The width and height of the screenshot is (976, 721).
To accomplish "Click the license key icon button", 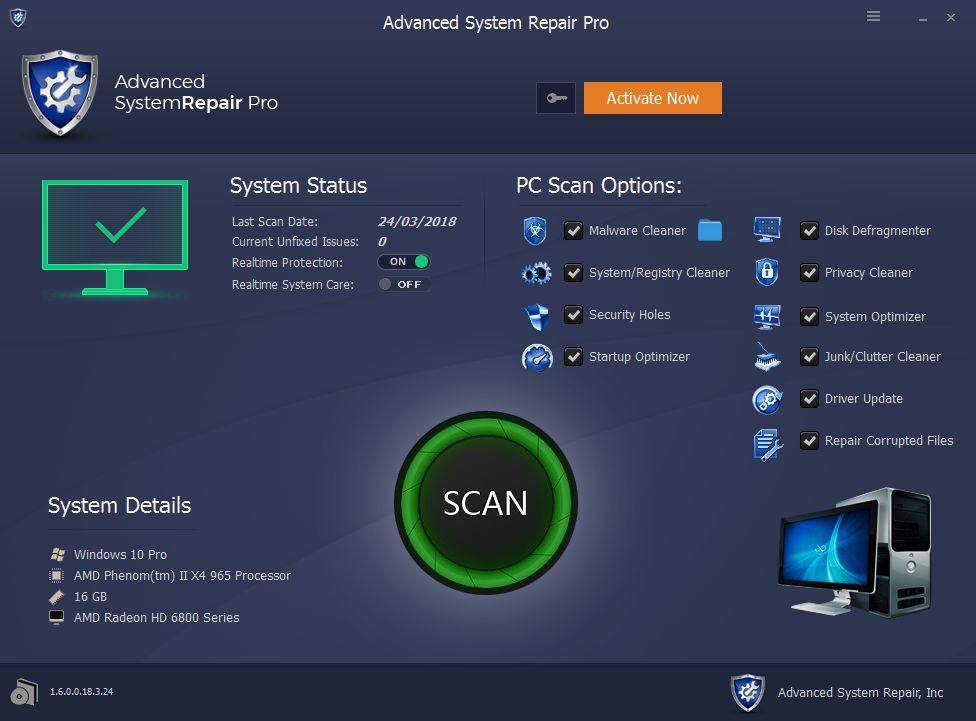I will point(556,98).
